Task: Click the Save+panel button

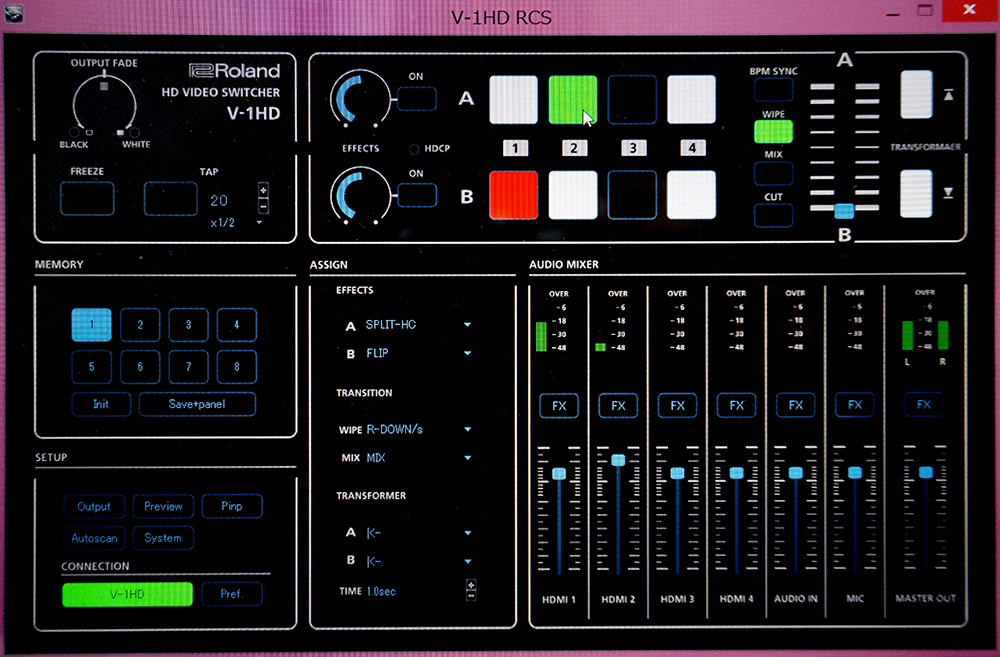Action: click(x=197, y=404)
